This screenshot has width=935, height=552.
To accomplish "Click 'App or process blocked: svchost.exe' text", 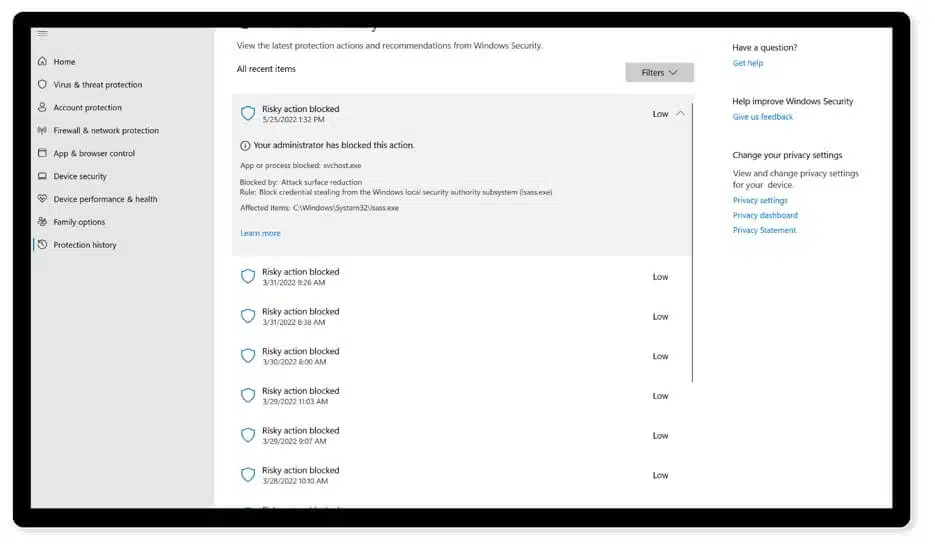I will (x=301, y=166).
